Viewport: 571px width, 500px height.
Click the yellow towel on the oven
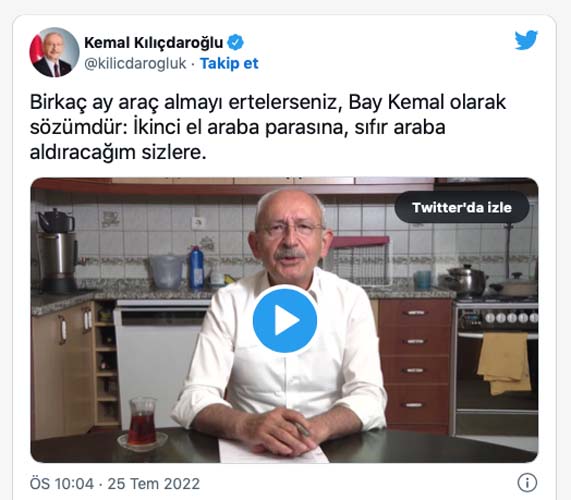pyautogui.click(x=504, y=363)
